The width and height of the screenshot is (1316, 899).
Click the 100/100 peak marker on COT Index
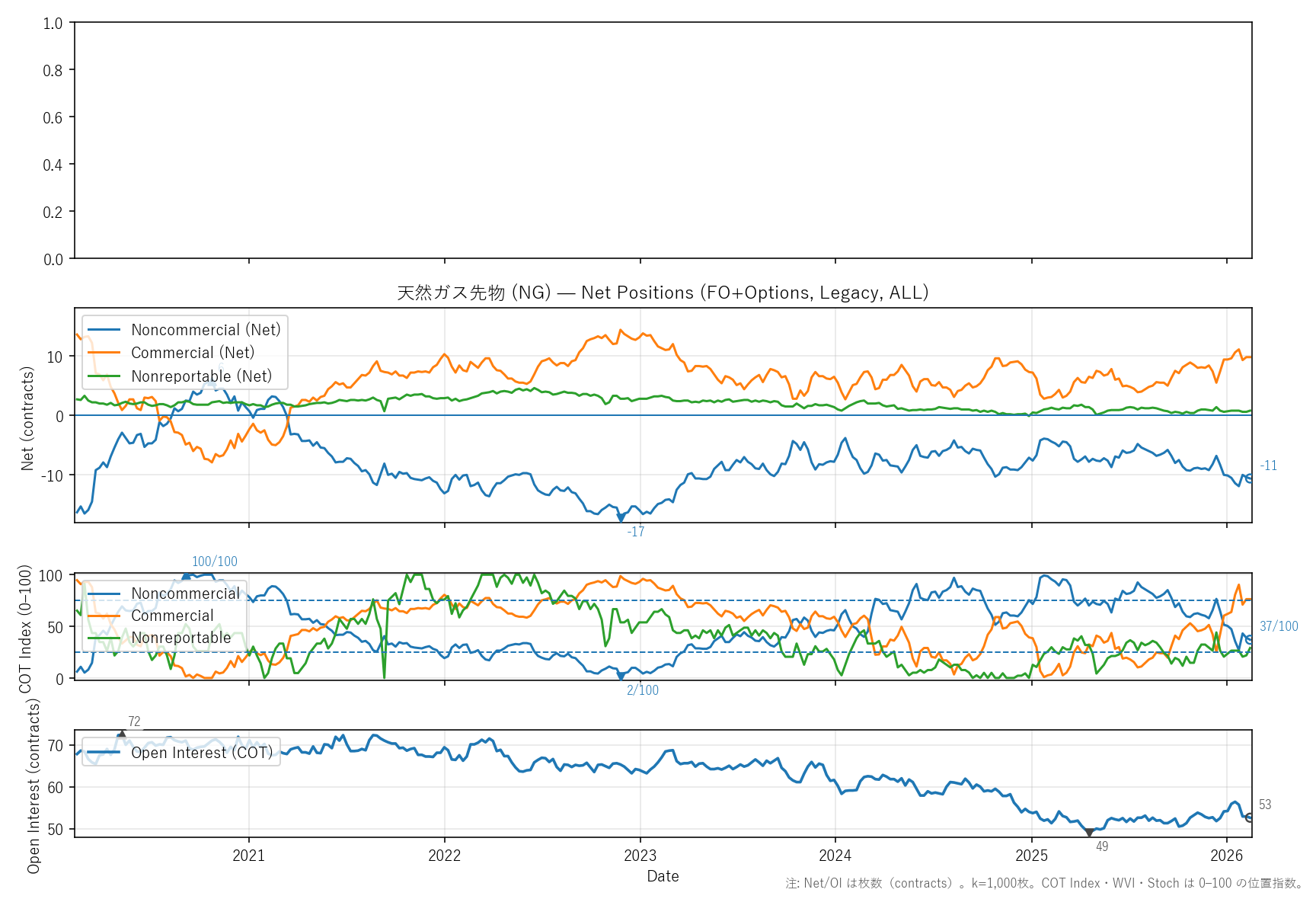(x=187, y=576)
